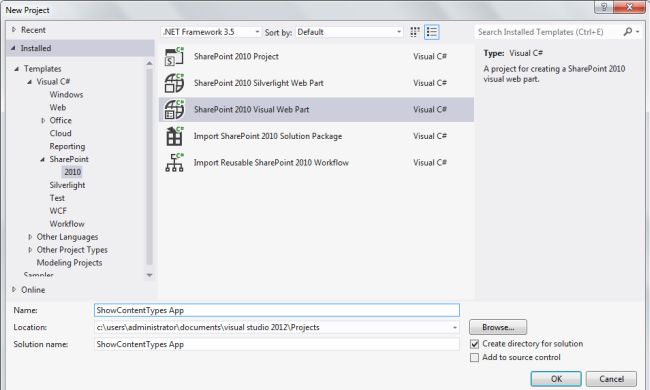
Task: Click the Search Installed Templates box
Action: pyautogui.click(x=548, y=32)
